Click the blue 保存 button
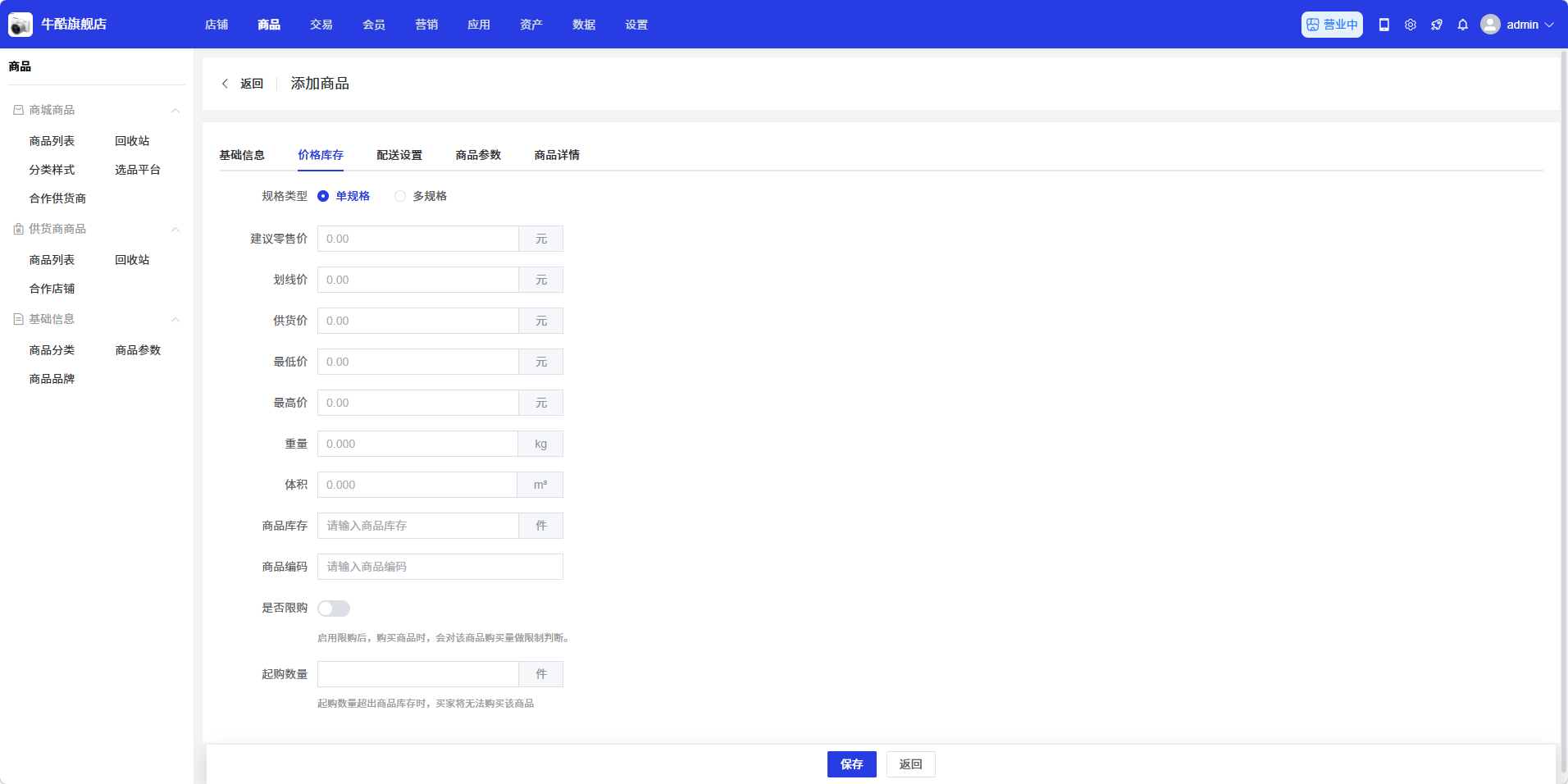1568x784 pixels. click(x=851, y=764)
